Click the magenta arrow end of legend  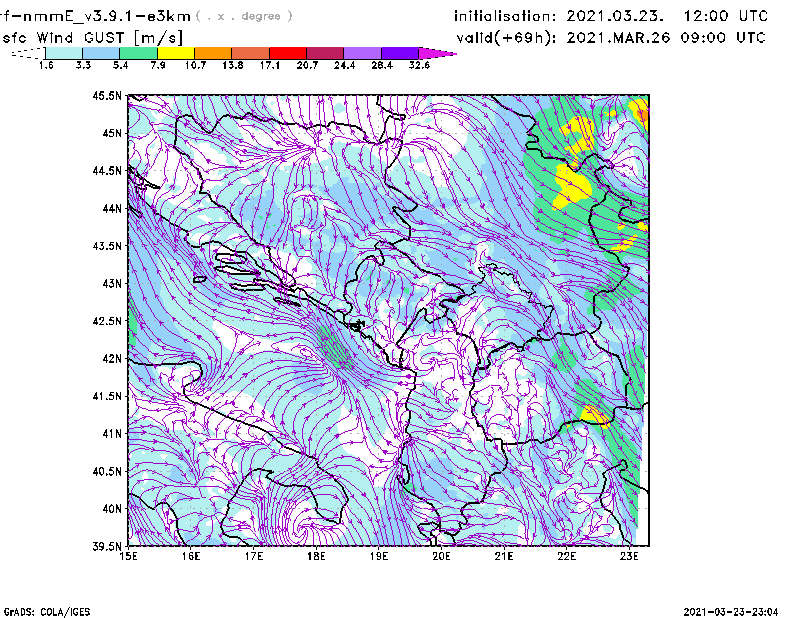pos(437,53)
